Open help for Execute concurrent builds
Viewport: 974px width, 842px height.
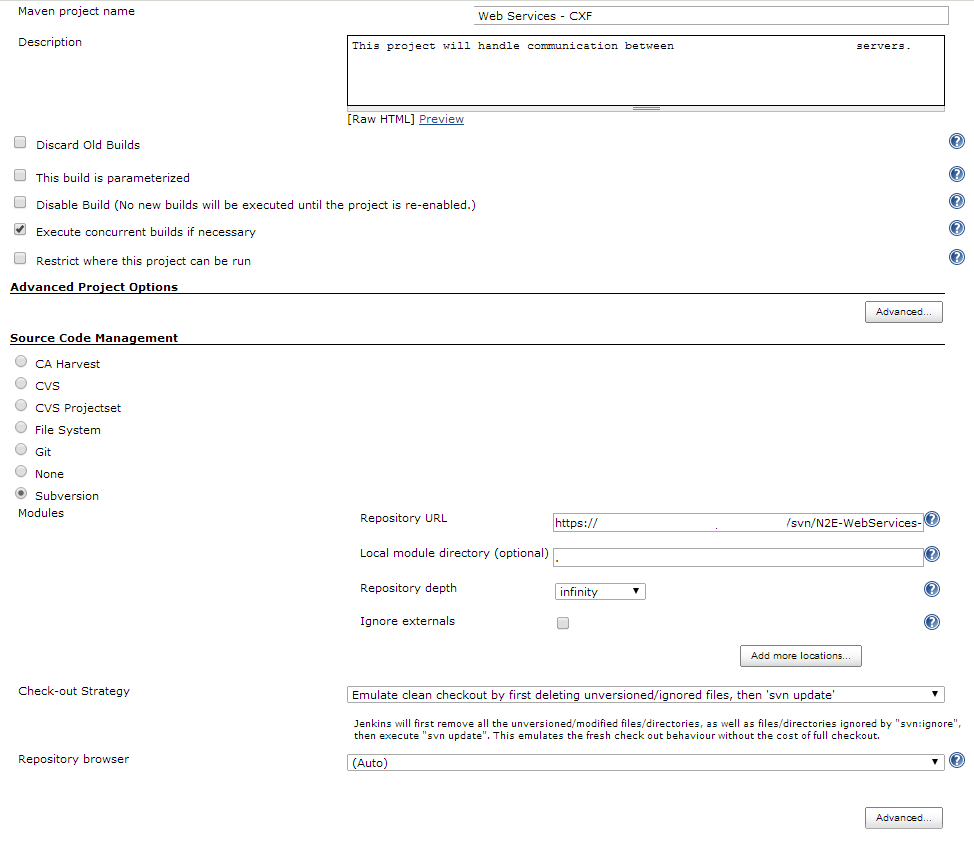point(956,227)
